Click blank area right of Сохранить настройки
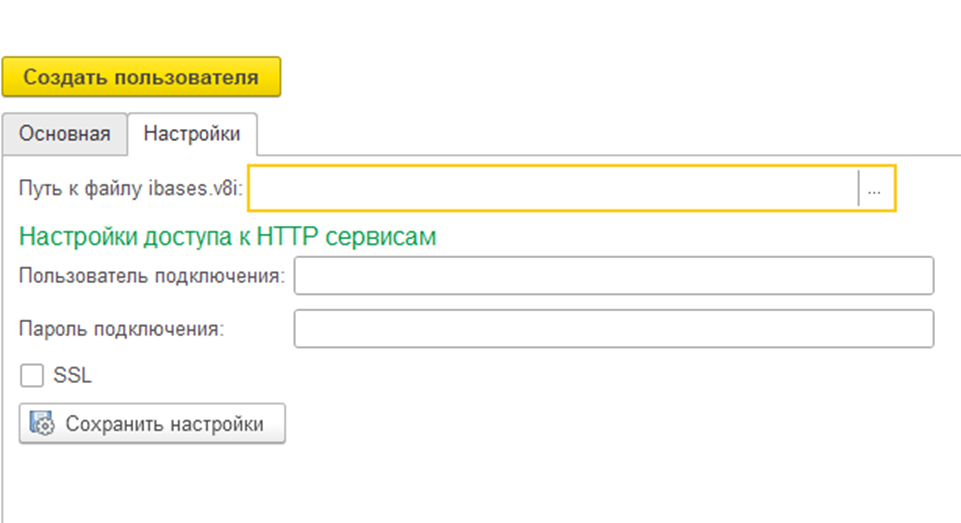This screenshot has width=961, height=523. point(600,424)
